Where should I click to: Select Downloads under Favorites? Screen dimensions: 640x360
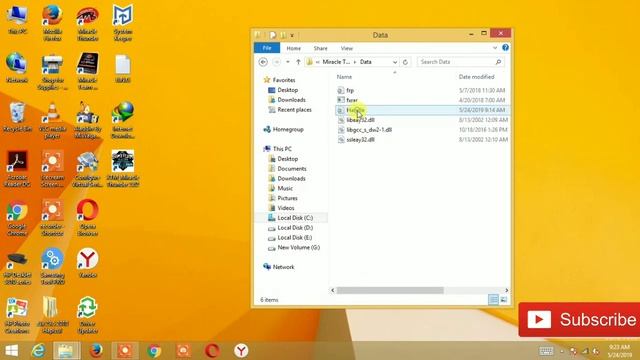click(291, 100)
